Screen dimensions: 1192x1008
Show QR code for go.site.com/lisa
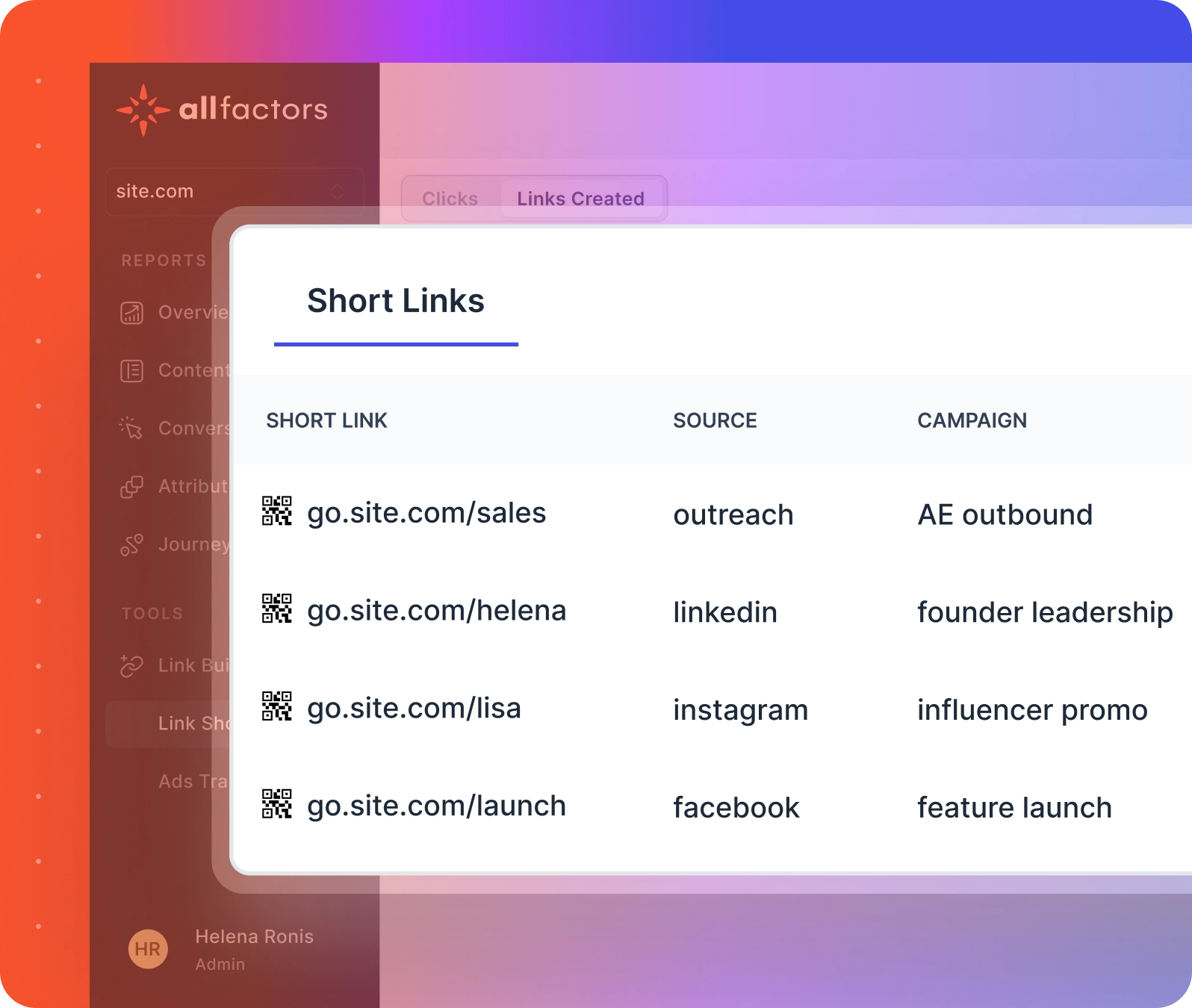276,706
